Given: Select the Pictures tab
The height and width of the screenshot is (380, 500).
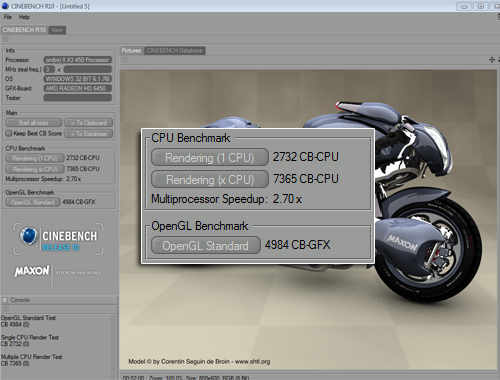Looking at the screenshot, I should click(131, 51).
